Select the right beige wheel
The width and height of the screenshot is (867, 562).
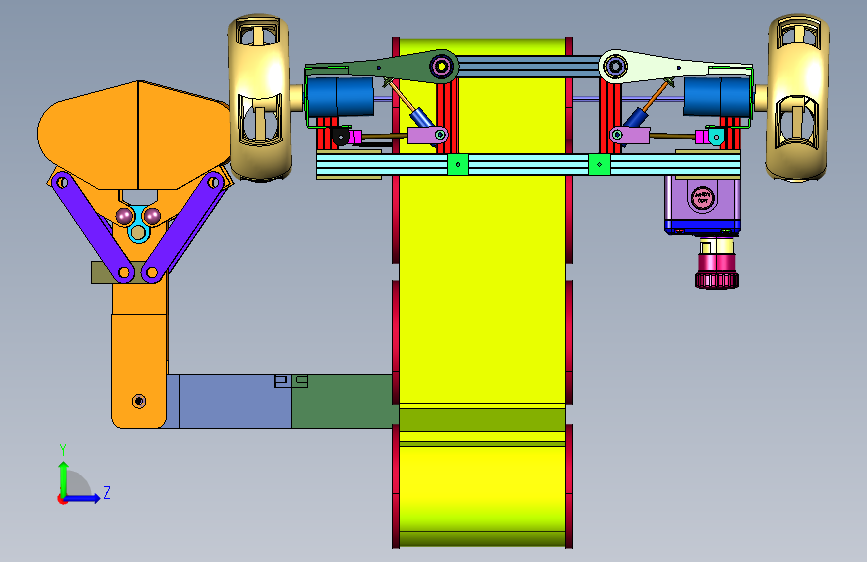[x=797, y=97]
